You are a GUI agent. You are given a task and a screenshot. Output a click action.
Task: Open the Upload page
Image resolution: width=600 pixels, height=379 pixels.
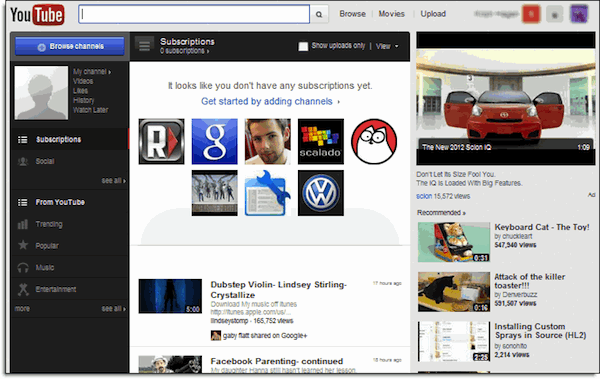coord(433,14)
